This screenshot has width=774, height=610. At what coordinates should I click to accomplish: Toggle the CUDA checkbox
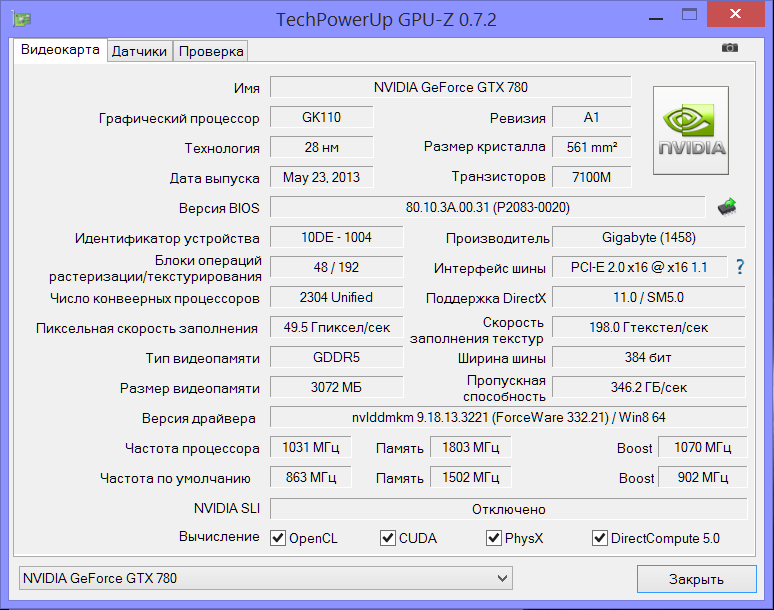(x=387, y=537)
